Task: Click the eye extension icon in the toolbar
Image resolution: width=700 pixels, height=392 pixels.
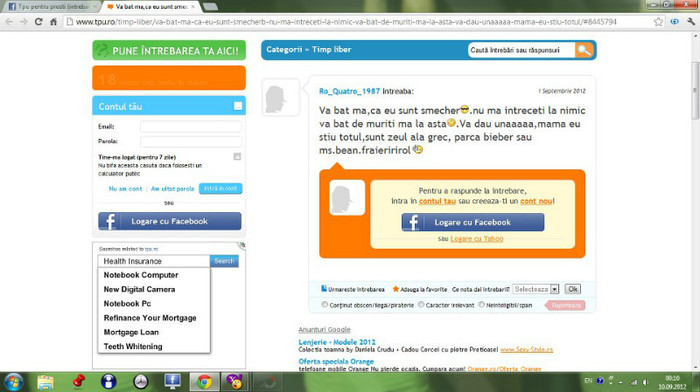Action: click(675, 21)
